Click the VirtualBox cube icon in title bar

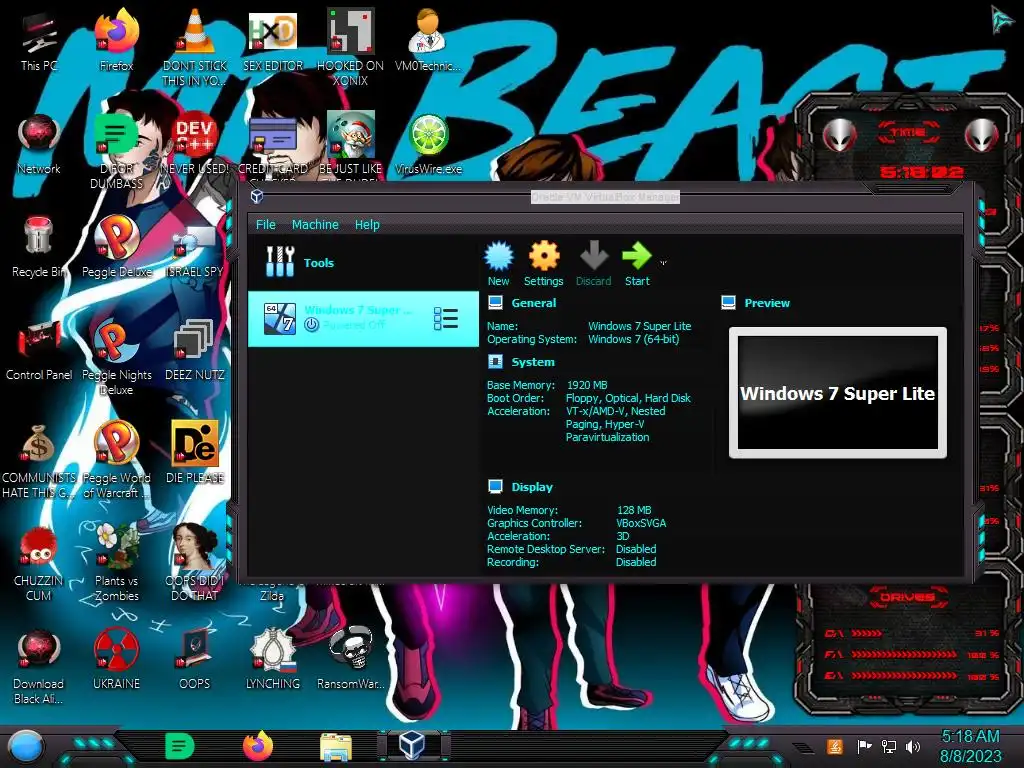click(x=257, y=196)
